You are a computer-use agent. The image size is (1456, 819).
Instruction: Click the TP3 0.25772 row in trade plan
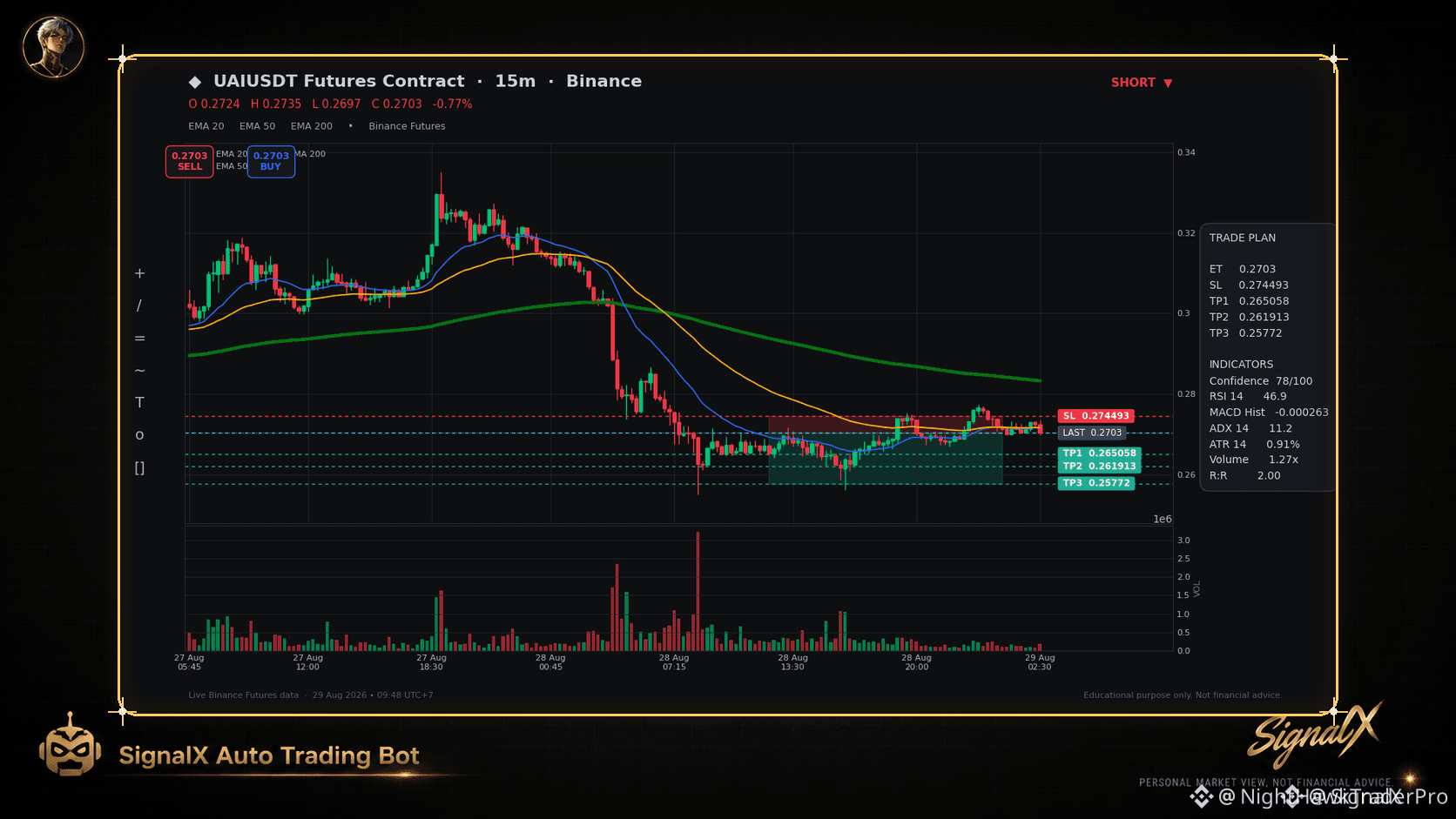(1245, 333)
